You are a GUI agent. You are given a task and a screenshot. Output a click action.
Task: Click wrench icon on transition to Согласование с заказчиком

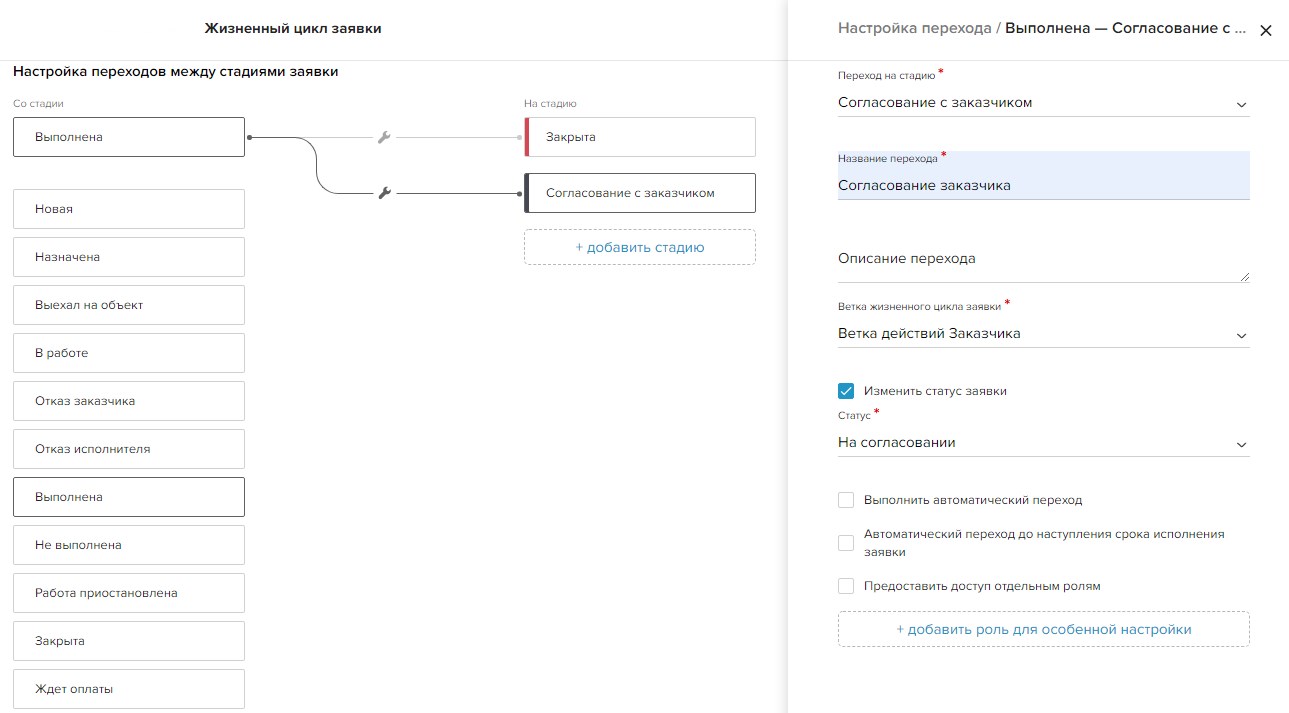coord(384,193)
